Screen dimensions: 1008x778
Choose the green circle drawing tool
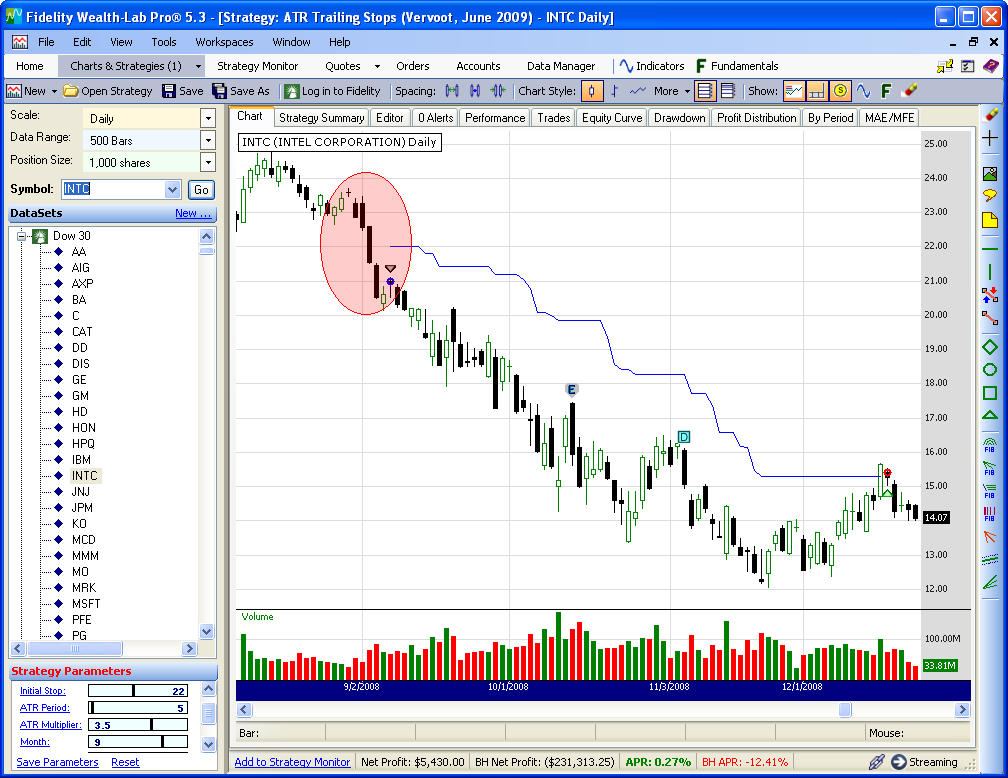click(x=990, y=370)
